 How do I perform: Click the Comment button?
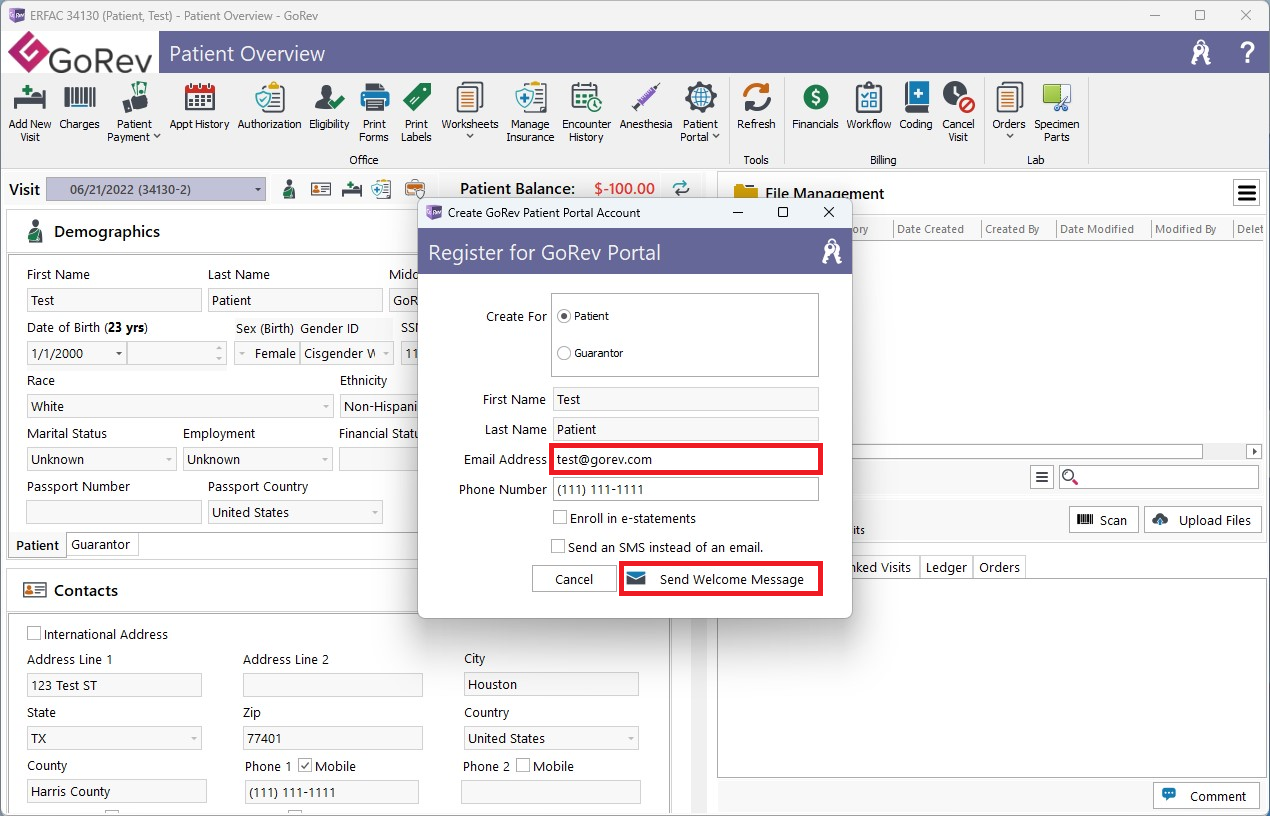click(1207, 796)
